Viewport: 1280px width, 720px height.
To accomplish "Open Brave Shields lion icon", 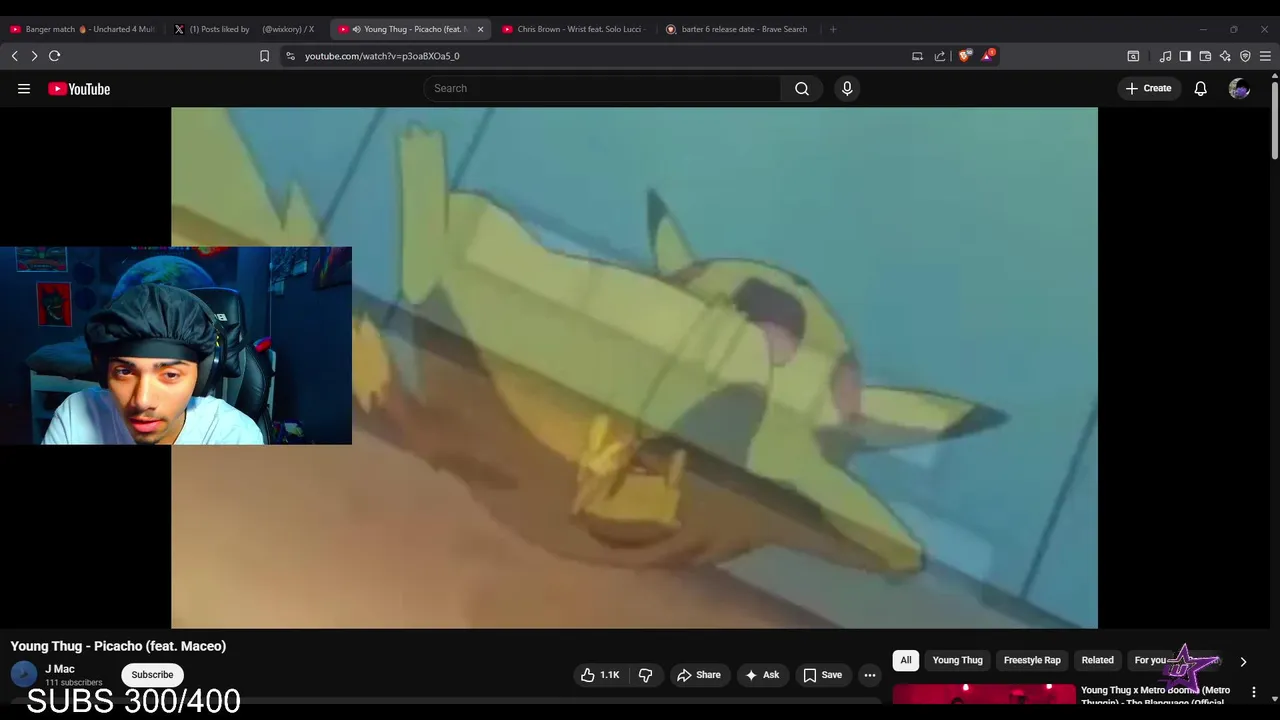I will pyautogui.click(x=964, y=56).
